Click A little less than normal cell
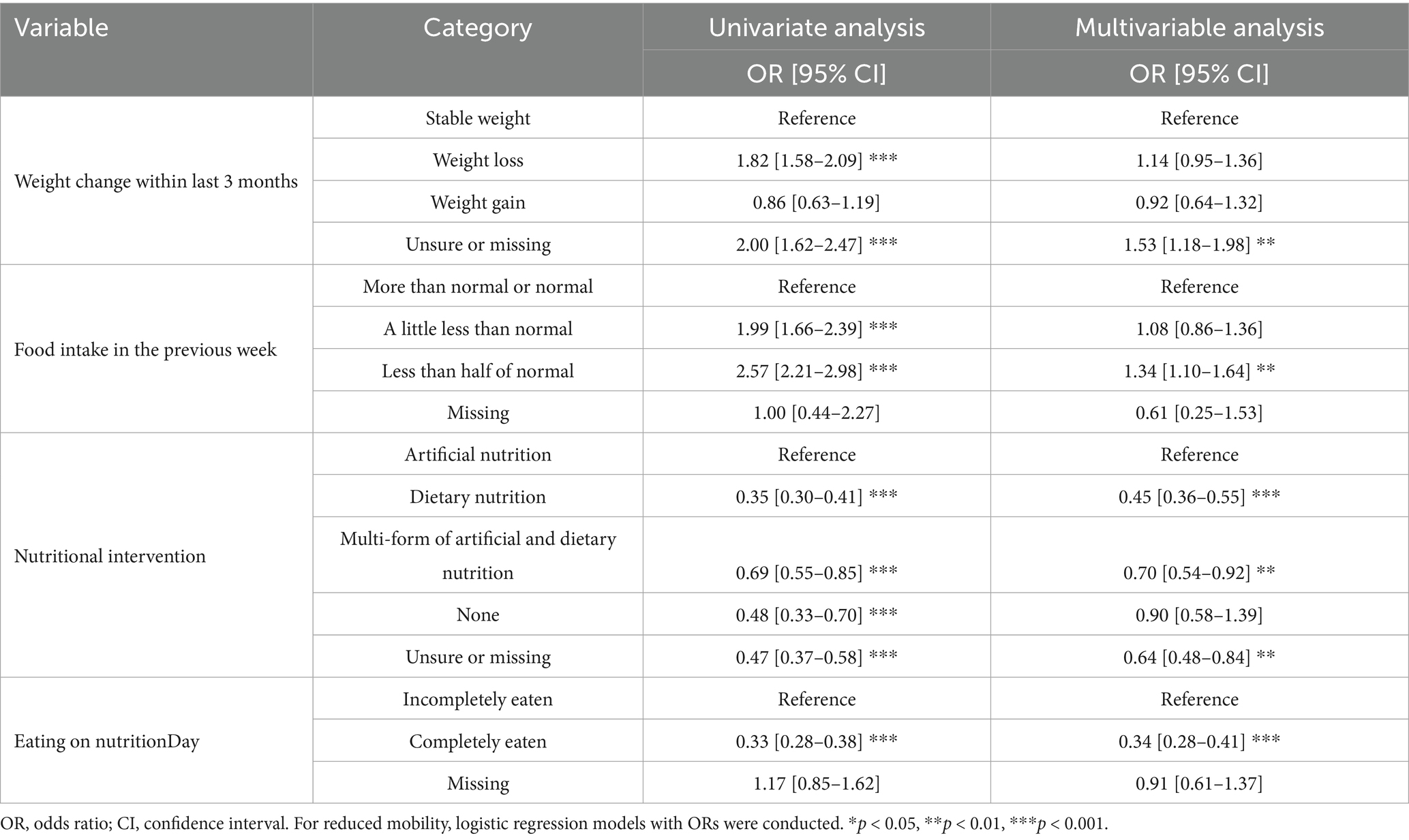Image resolution: width=1409 pixels, height=840 pixels. pyautogui.click(x=478, y=328)
